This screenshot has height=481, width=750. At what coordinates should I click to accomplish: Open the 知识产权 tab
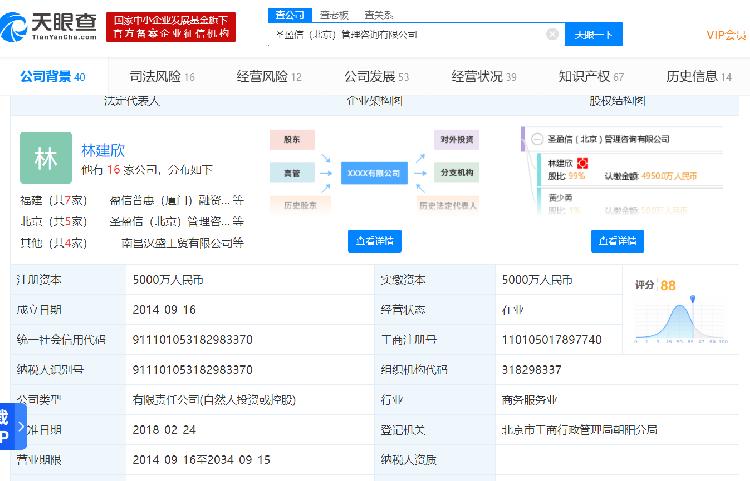591,77
